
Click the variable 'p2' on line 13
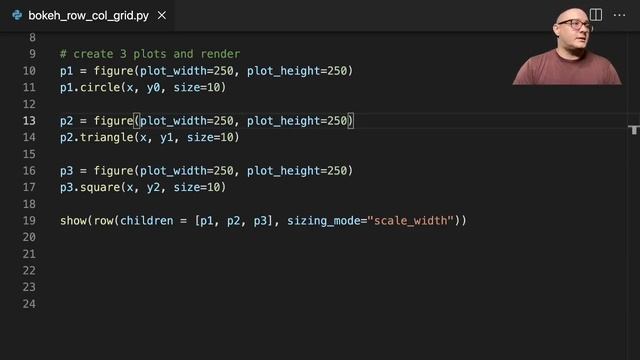pos(66,121)
